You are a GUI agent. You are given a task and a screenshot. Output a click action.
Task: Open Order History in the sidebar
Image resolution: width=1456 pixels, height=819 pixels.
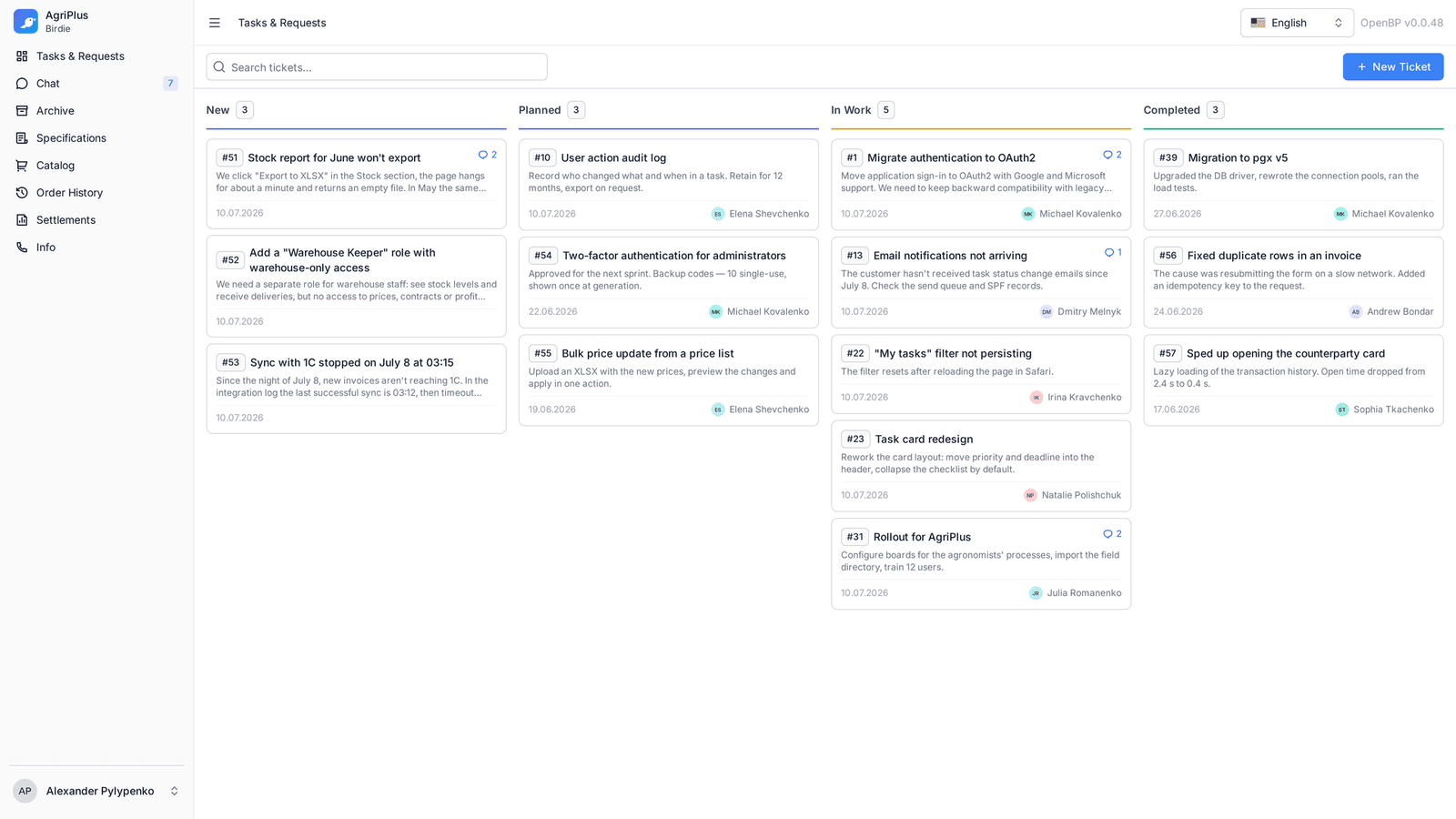tap(96, 193)
